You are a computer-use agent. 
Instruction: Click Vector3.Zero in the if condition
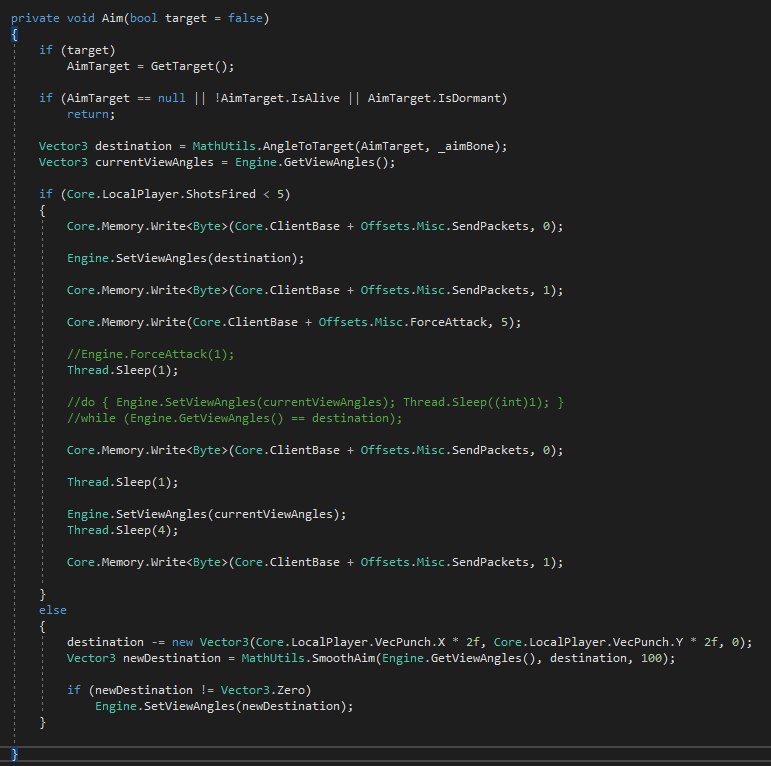coord(273,689)
